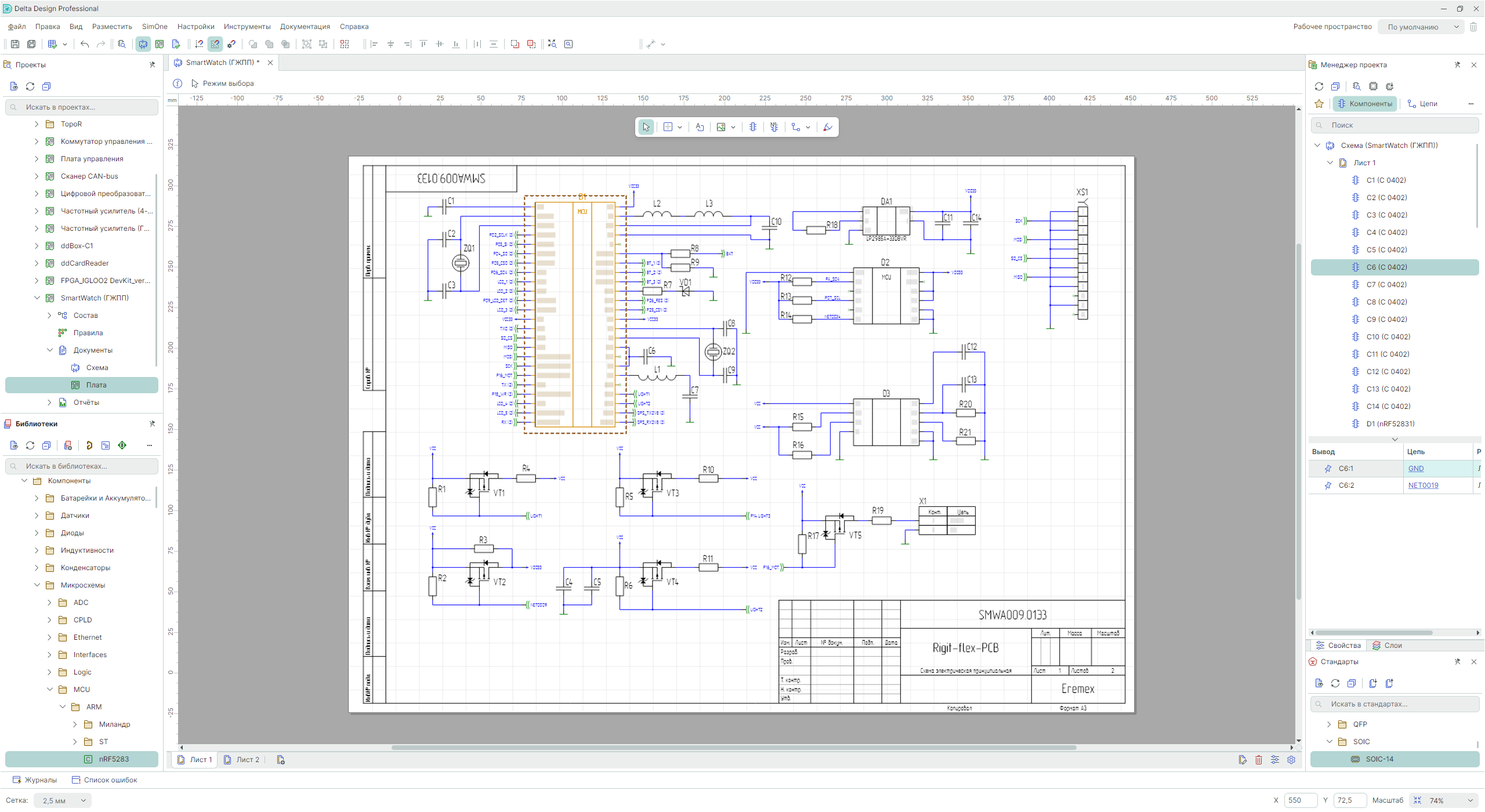Select the text placement tool (A icon)
Screen dimensions: 1485x812
coord(700,127)
